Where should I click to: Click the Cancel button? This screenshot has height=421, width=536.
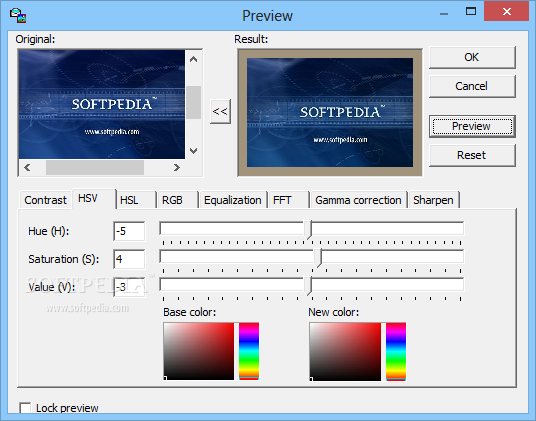click(472, 86)
